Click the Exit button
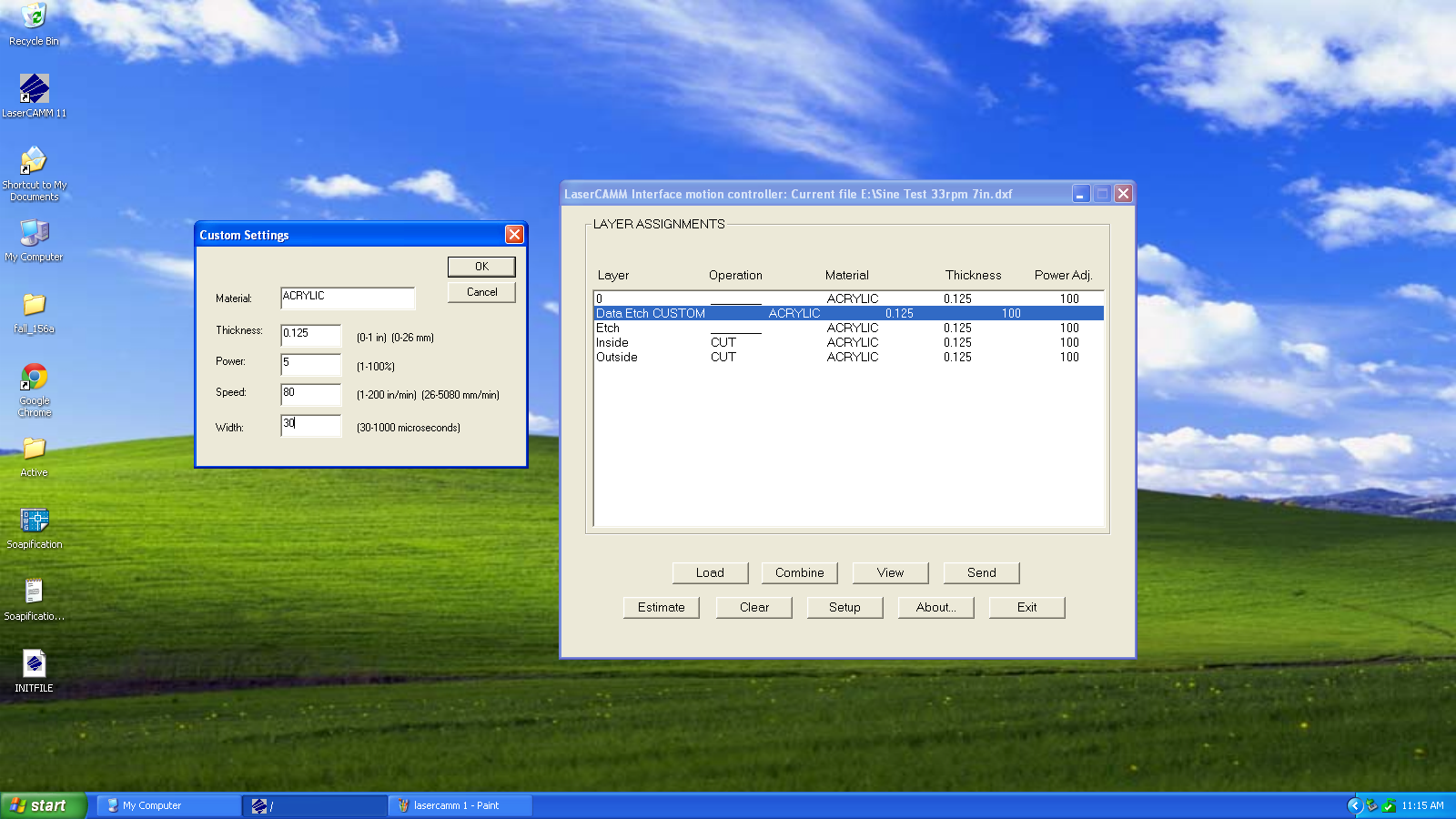The width and height of the screenshot is (1456, 819). pos(1026,607)
